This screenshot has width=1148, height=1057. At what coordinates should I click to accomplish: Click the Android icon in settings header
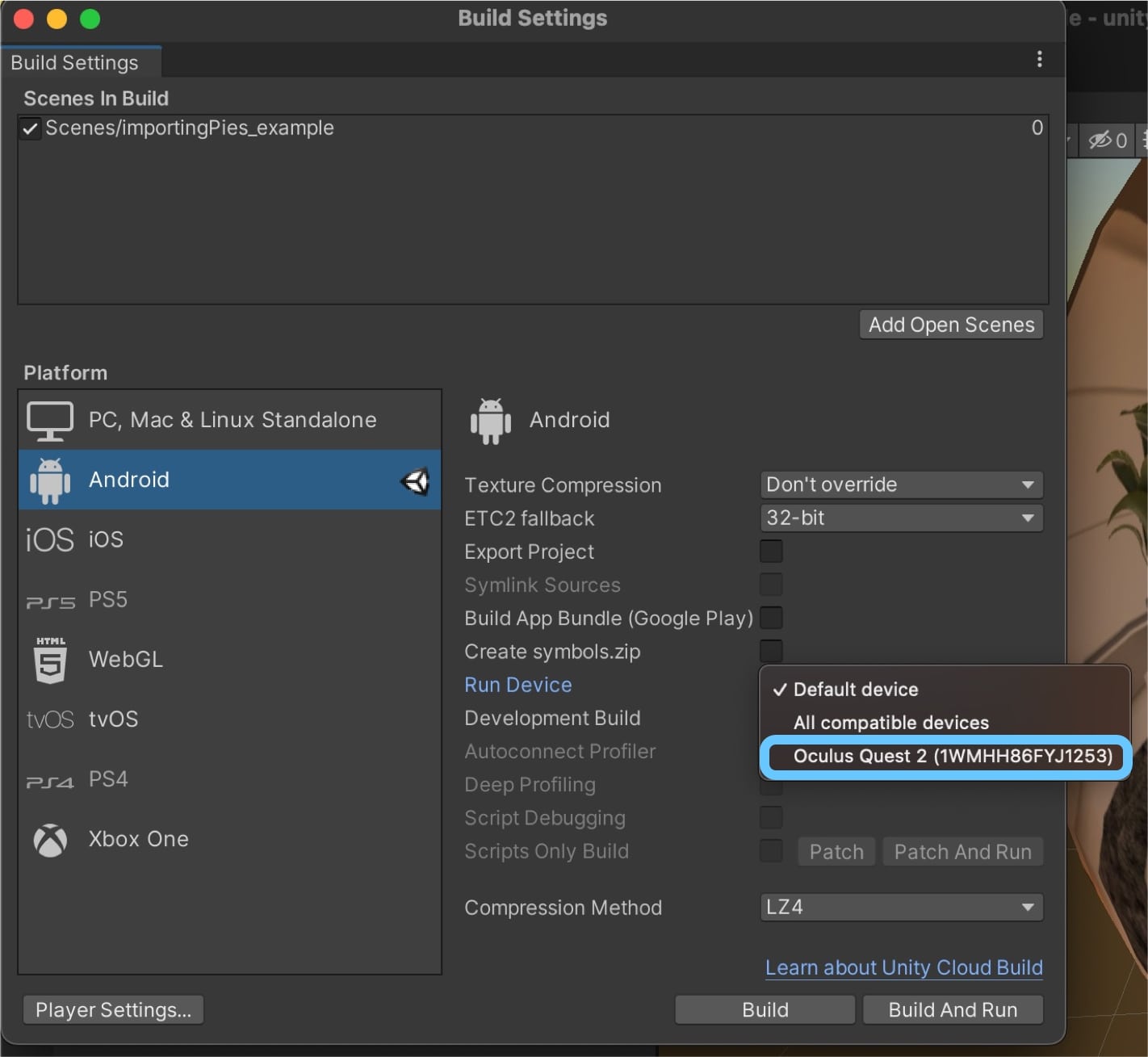click(x=491, y=421)
